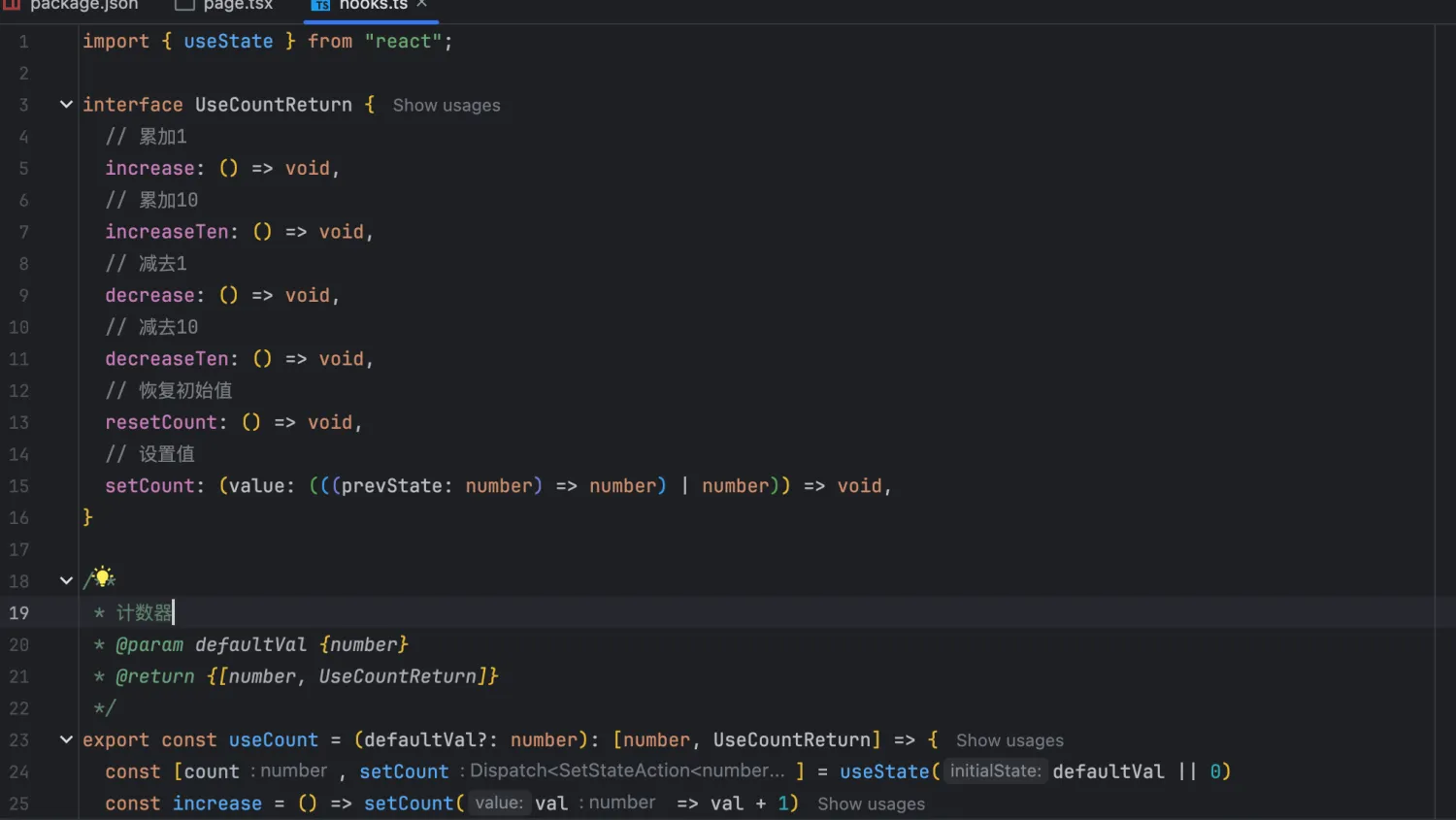Click setCount in the interface on line 15
1456x820 pixels.
tap(149, 486)
